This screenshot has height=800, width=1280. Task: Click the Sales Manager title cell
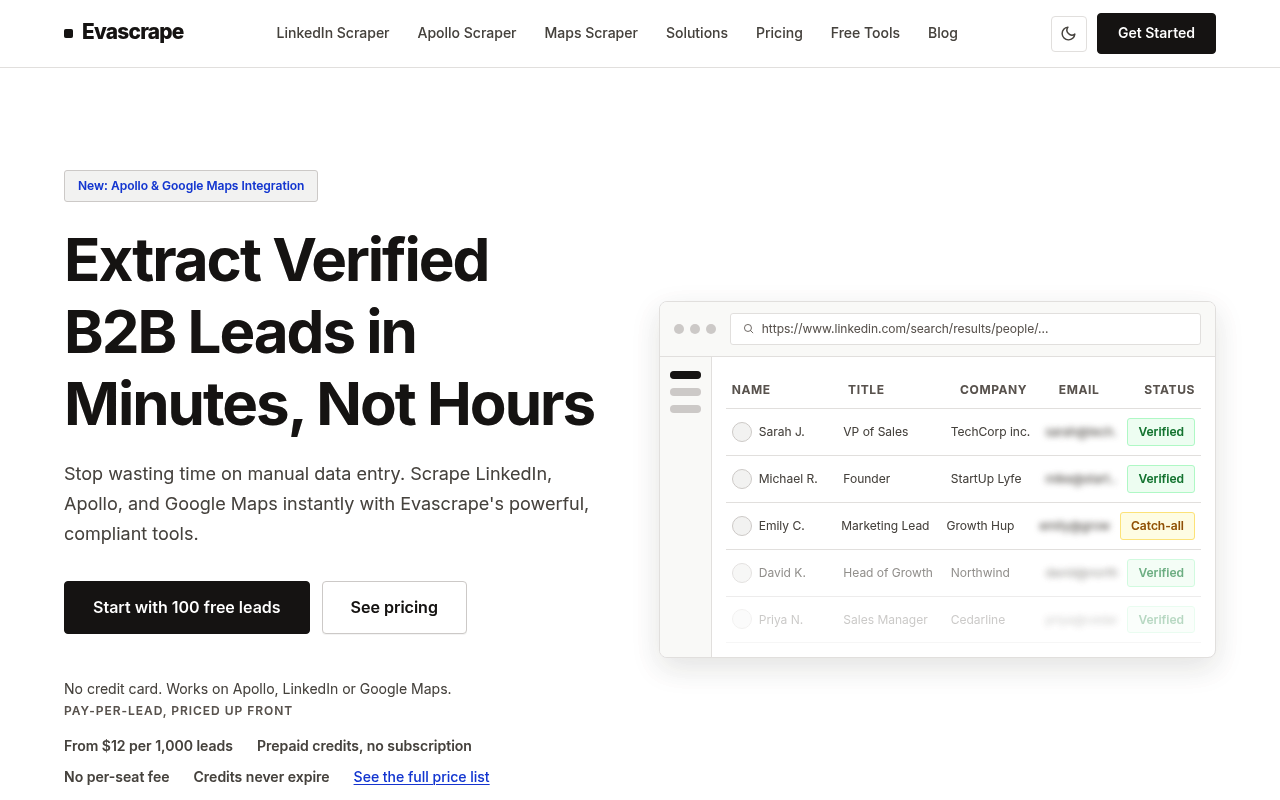[885, 620]
